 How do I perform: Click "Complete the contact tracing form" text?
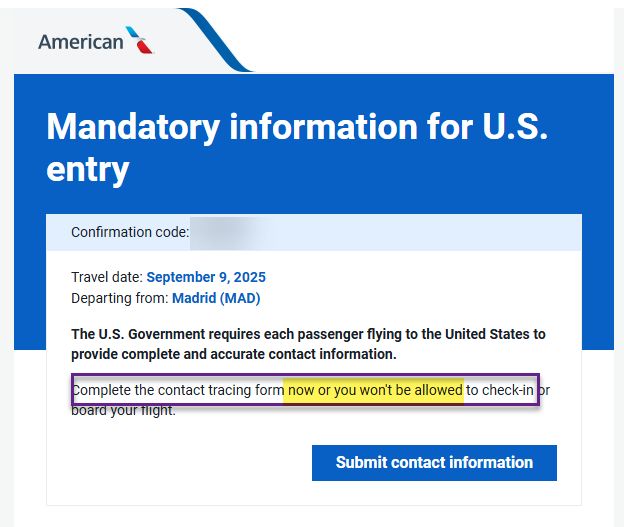tap(178, 390)
